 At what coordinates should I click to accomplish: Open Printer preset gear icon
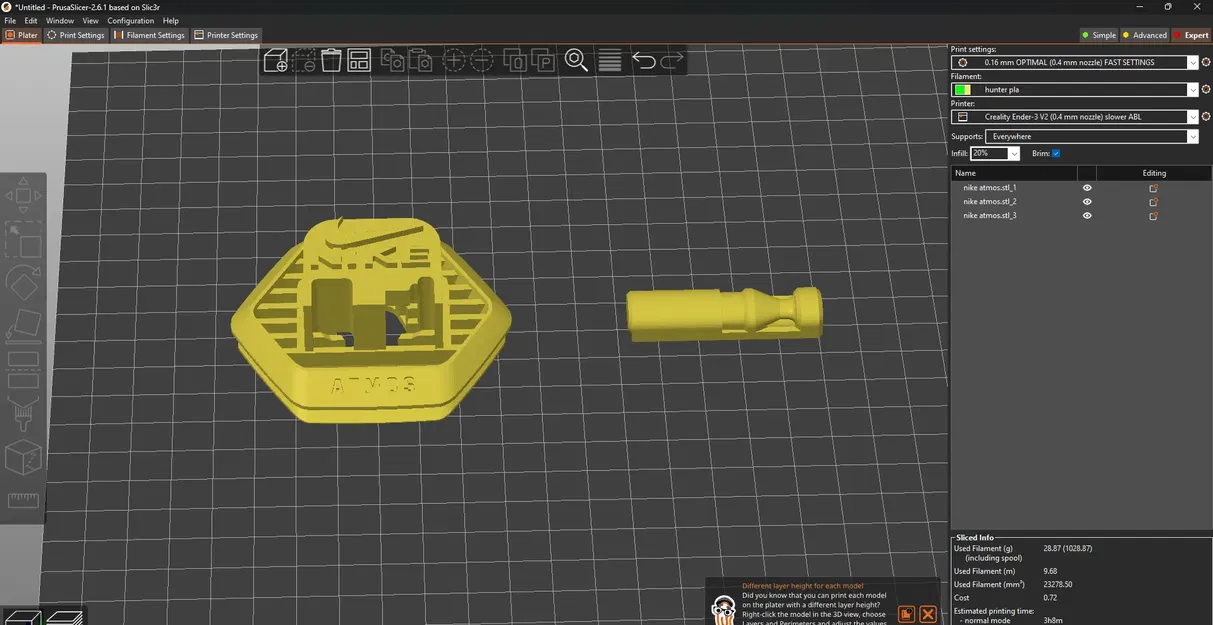pyautogui.click(x=1206, y=116)
